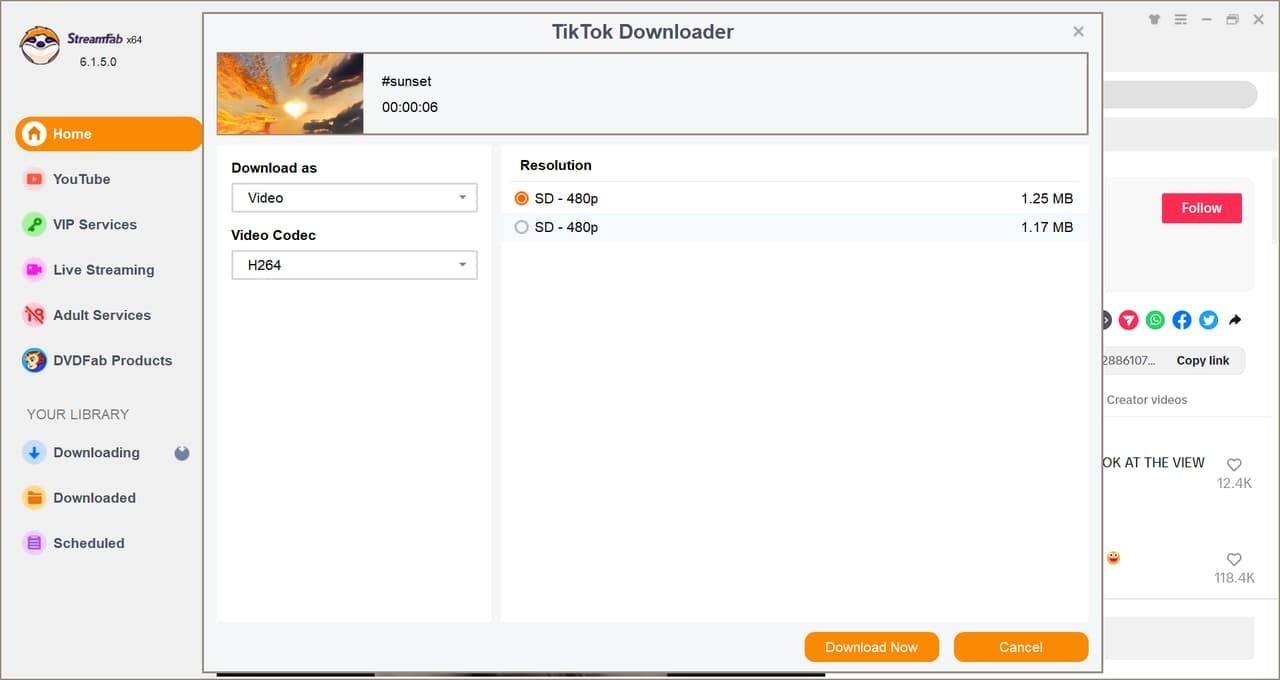The image size is (1280, 680).
Task: Like the comment with 118.4K hearts
Action: coord(1234,560)
